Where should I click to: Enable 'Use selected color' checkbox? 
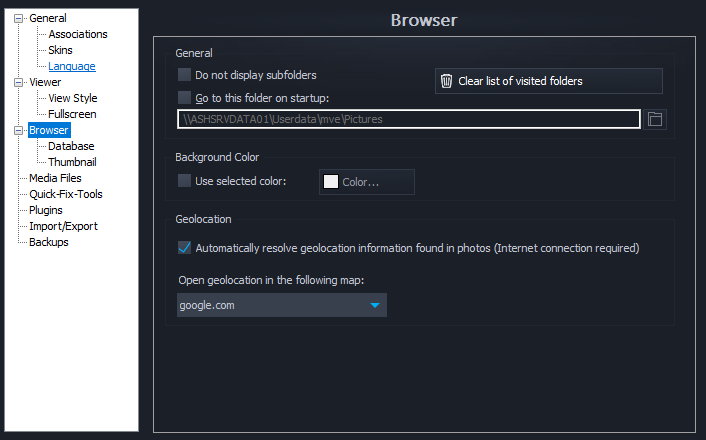click(184, 181)
